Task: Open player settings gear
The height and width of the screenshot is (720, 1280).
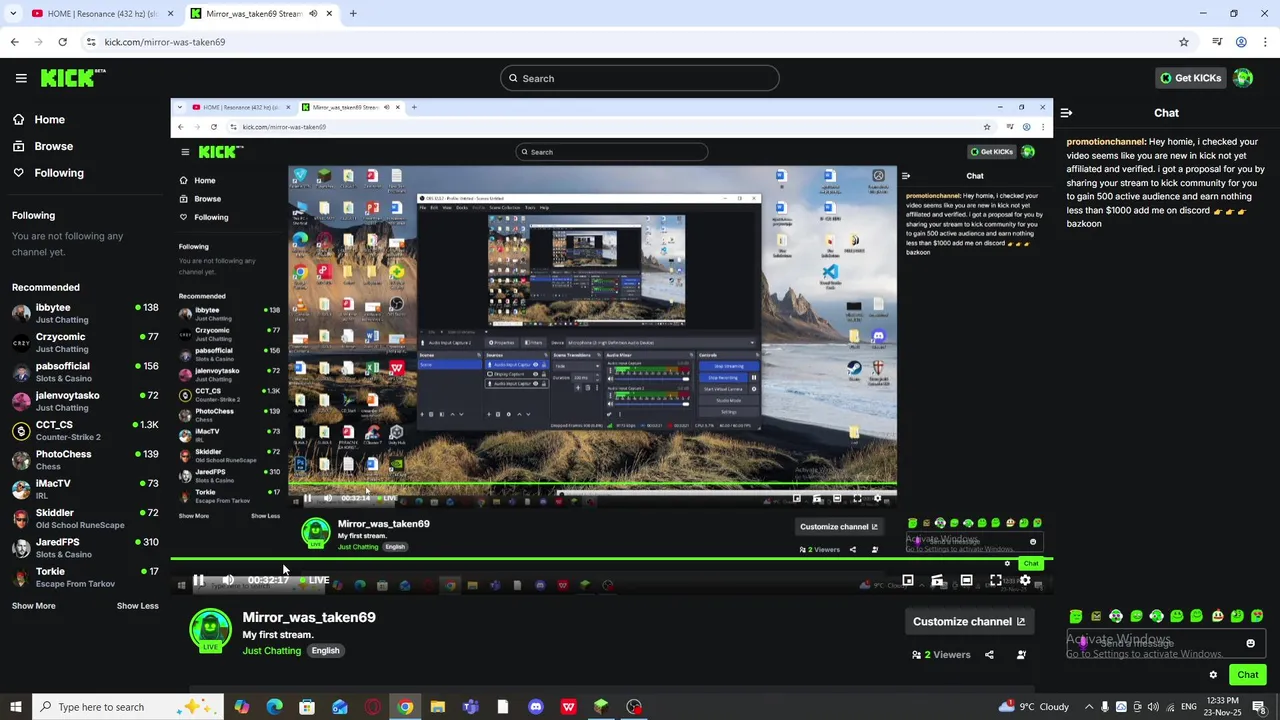Action: pyautogui.click(x=1025, y=580)
